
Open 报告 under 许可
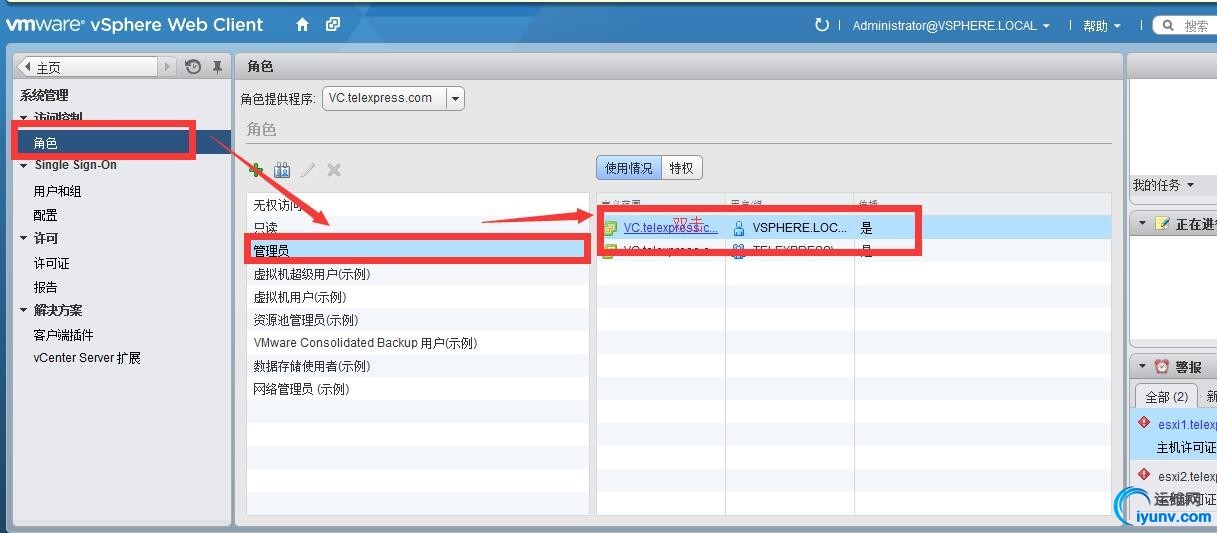tap(45, 287)
